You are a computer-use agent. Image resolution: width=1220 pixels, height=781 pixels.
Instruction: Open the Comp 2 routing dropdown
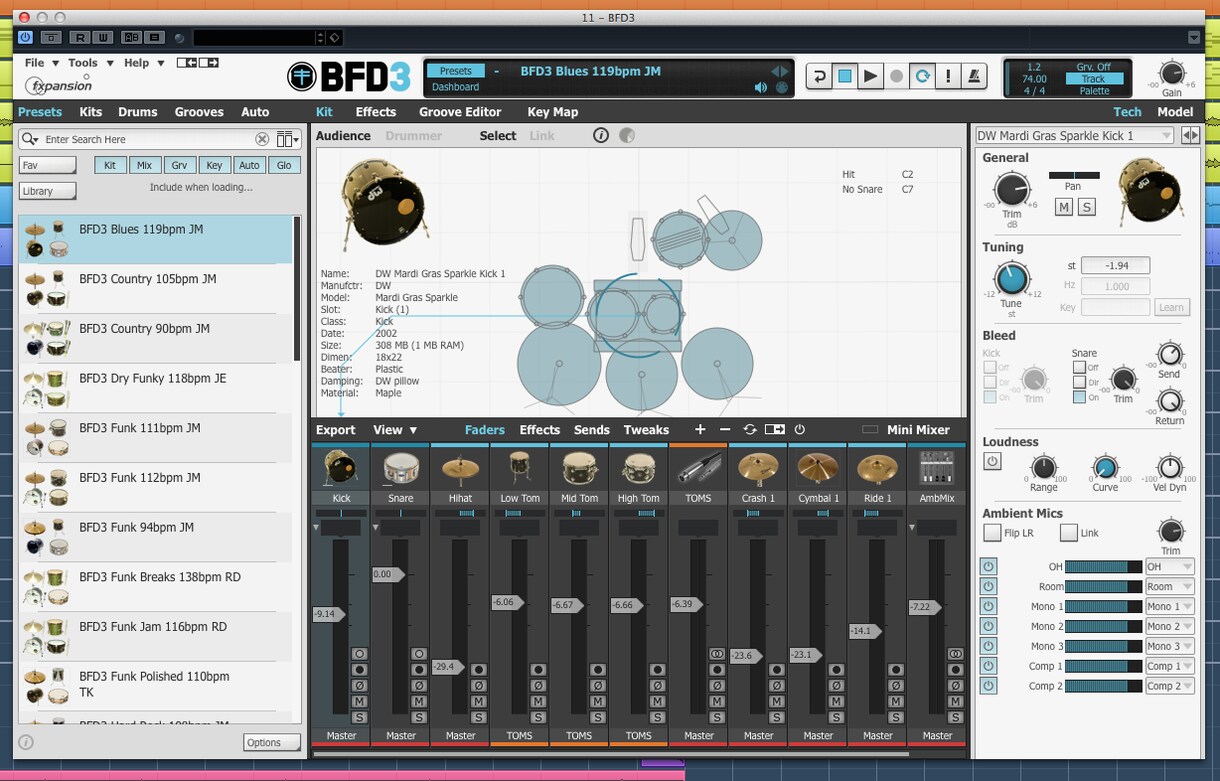[x=1170, y=686]
